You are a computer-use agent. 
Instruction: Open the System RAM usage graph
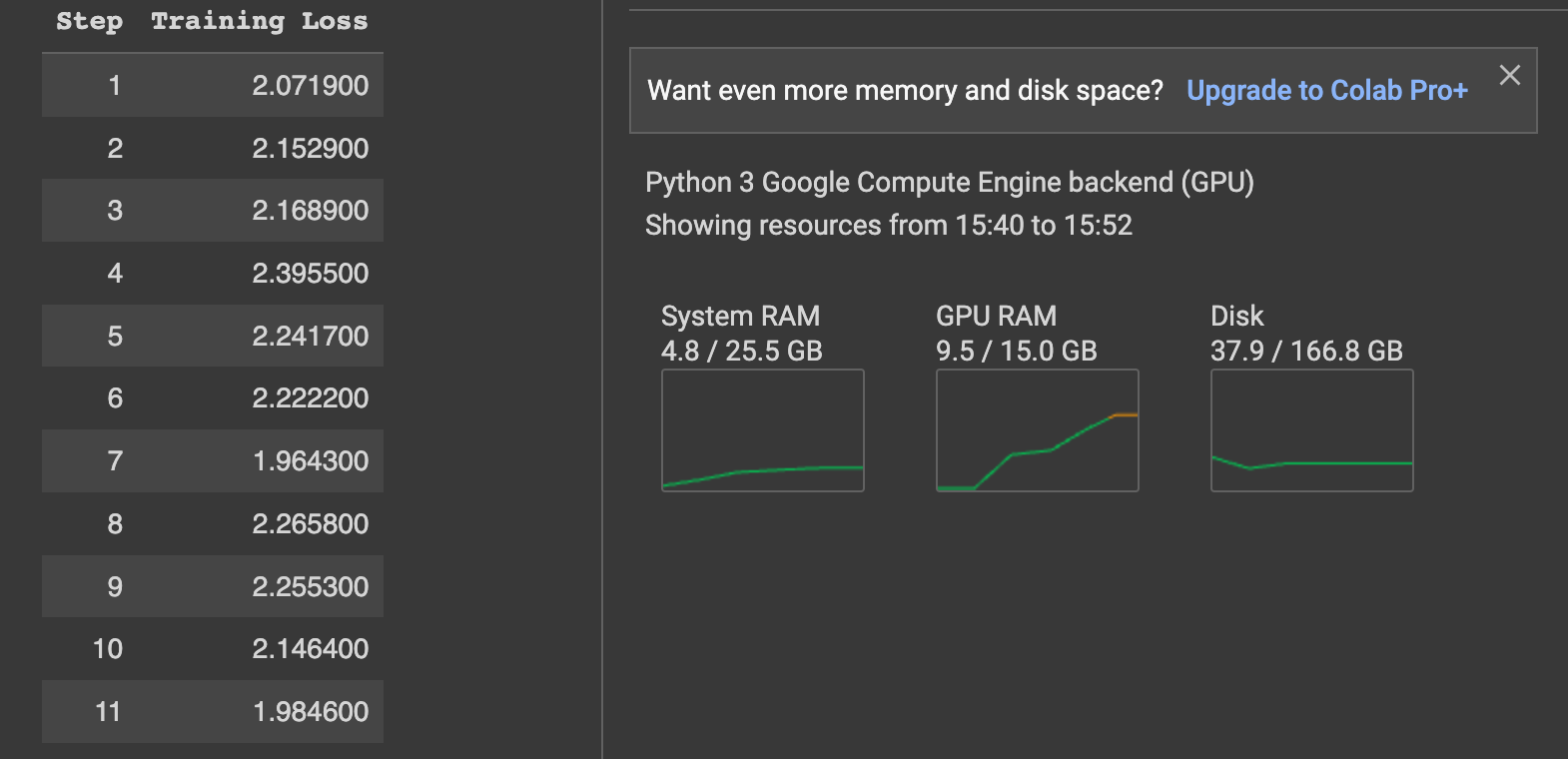click(762, 430)
